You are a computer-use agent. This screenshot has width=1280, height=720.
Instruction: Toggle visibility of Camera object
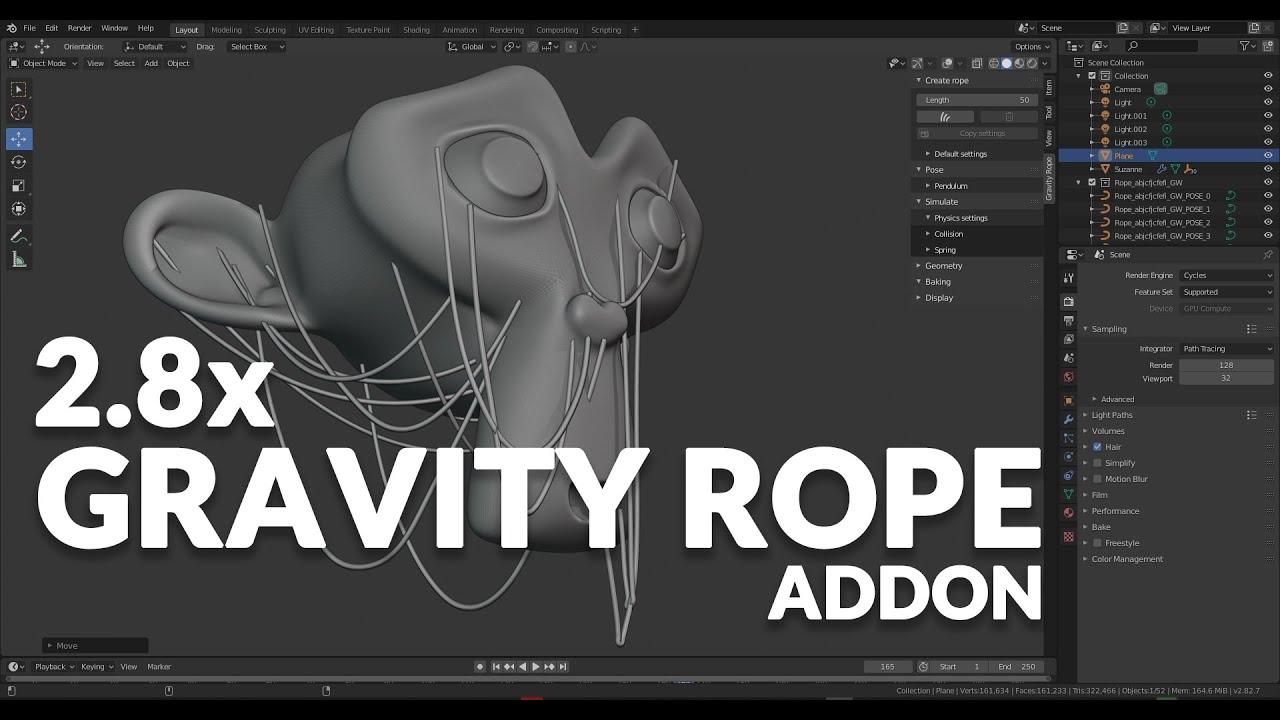pyautogui.click(x=1268, y=89)
